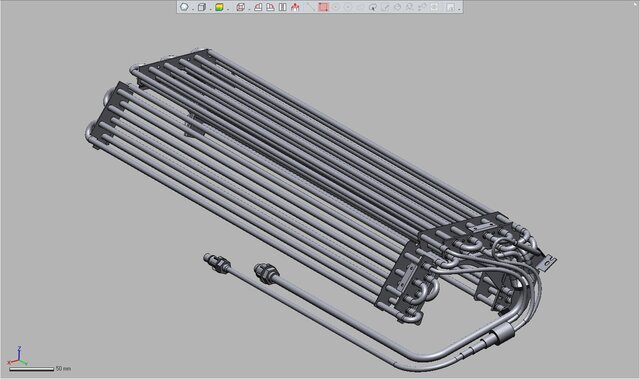The image size is (640, 379).
Task: Click the rainbow-colored shaded rendering icon
Action: tap(219, 7)
